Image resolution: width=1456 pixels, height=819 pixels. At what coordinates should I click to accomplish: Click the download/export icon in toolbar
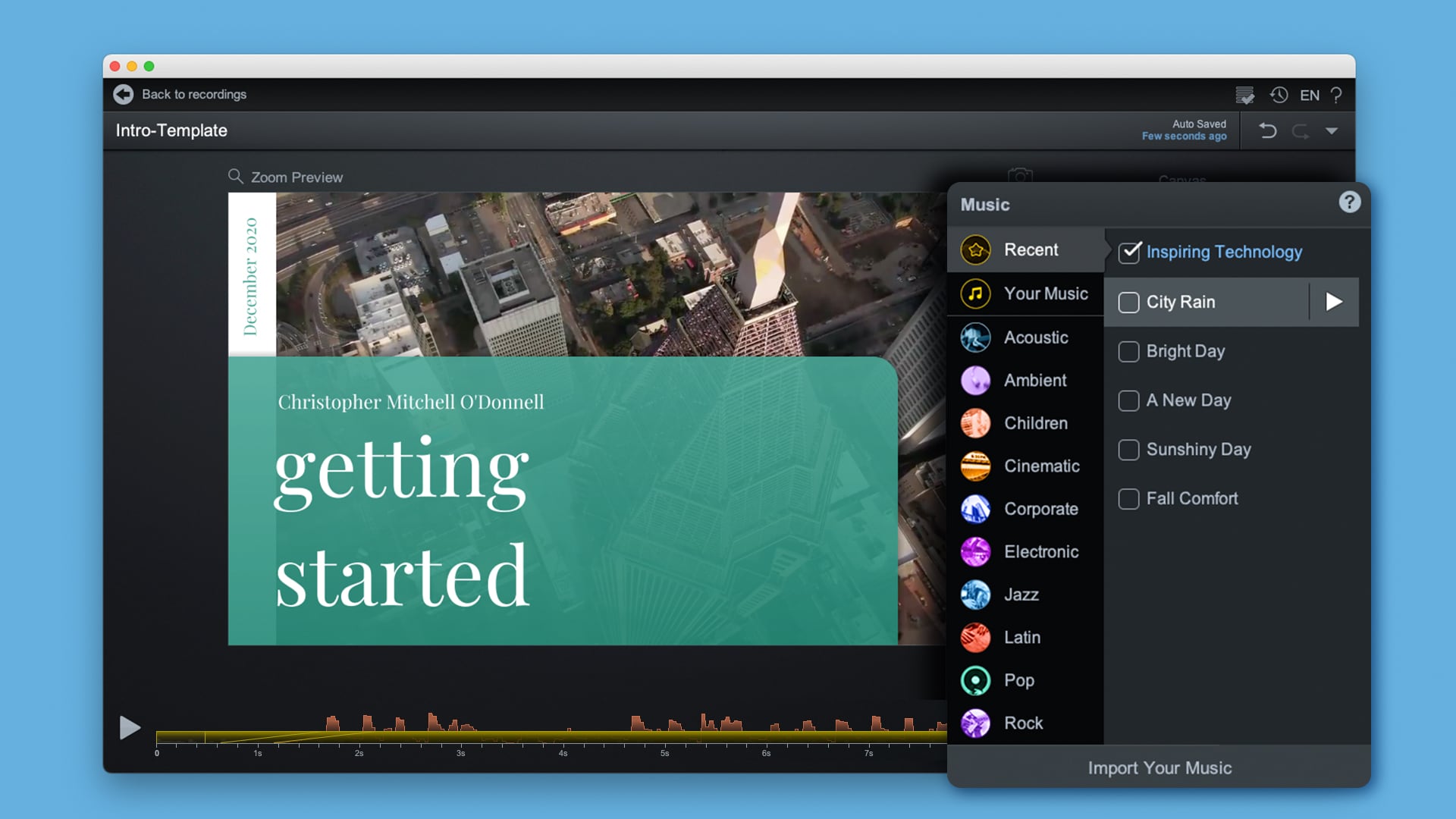(1246, 95)
